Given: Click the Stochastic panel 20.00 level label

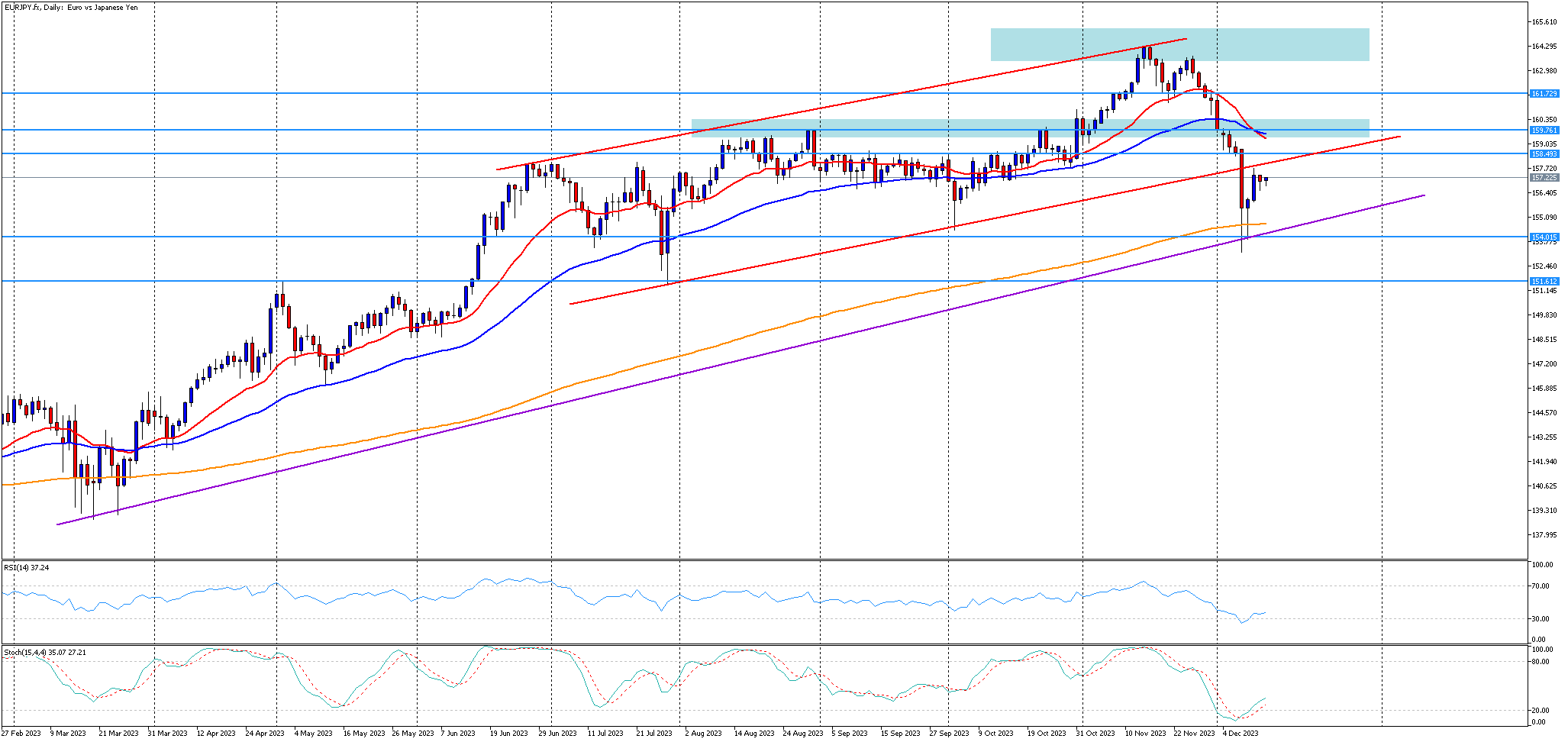Looking at the screenshot, I should [1539, 711].
